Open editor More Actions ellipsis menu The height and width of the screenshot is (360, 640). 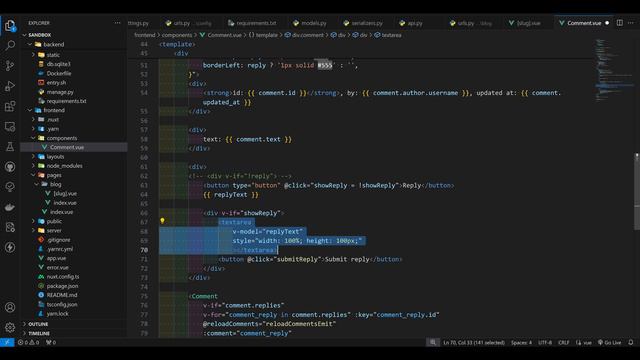[631, 23]
